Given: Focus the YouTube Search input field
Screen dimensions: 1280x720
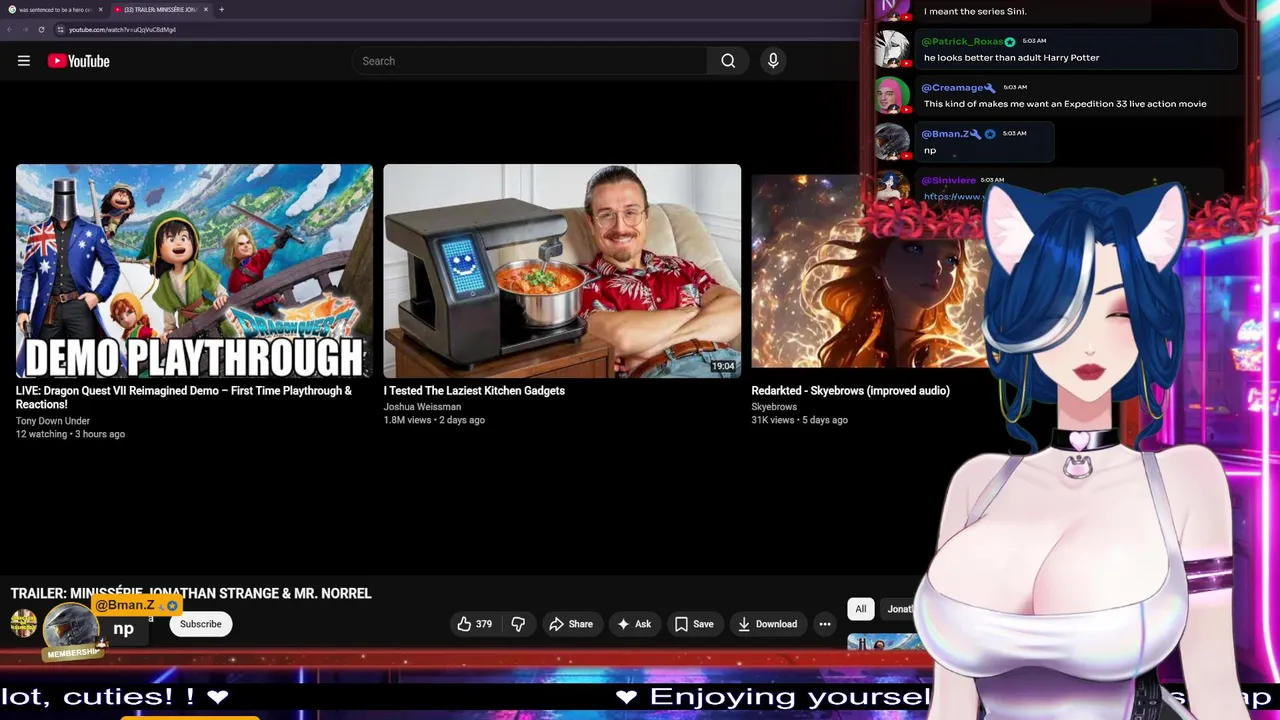Looking at the screenshot, I should [530, 61].
